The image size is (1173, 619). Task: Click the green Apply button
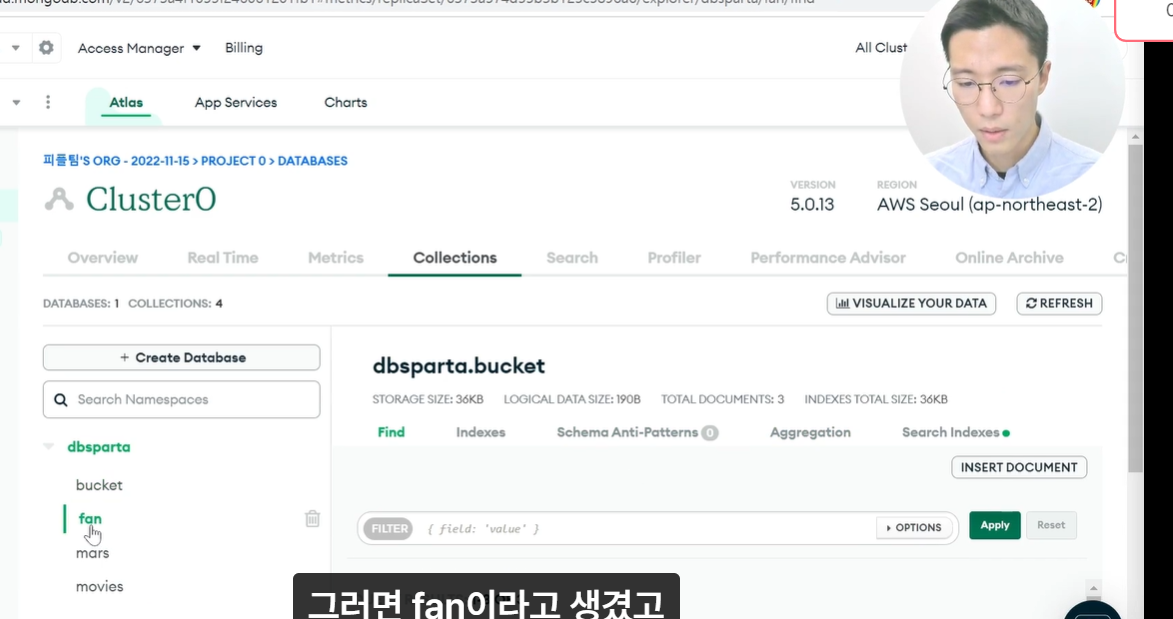tap(995, 525)
